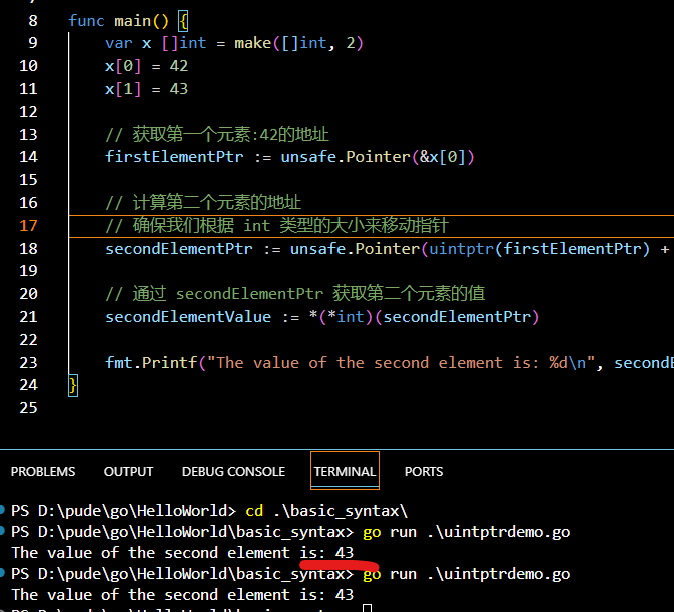
Task: Click line number 8 in the gutter
Action: (33, 20)
